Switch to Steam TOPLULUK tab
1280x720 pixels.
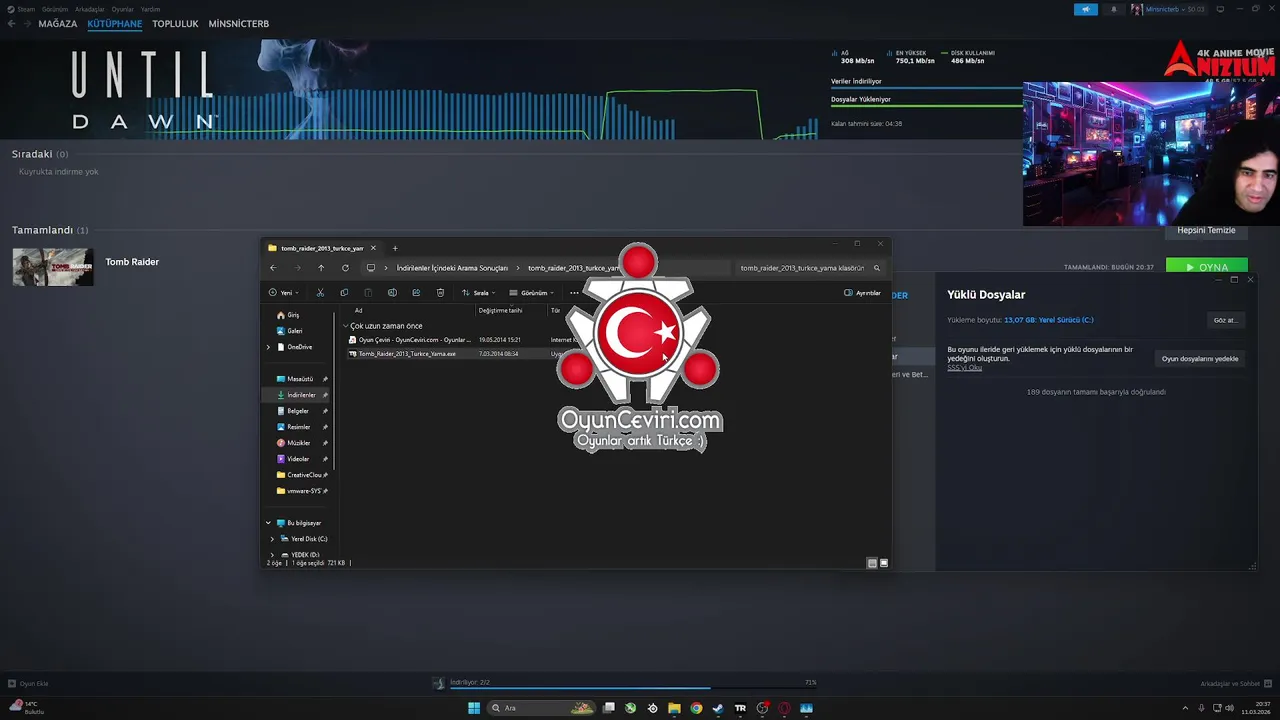(175, 24)
